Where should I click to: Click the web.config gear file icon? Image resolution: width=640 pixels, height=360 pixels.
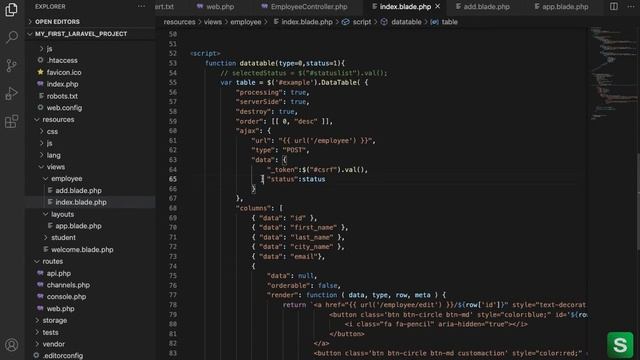[x=40, y=108]
